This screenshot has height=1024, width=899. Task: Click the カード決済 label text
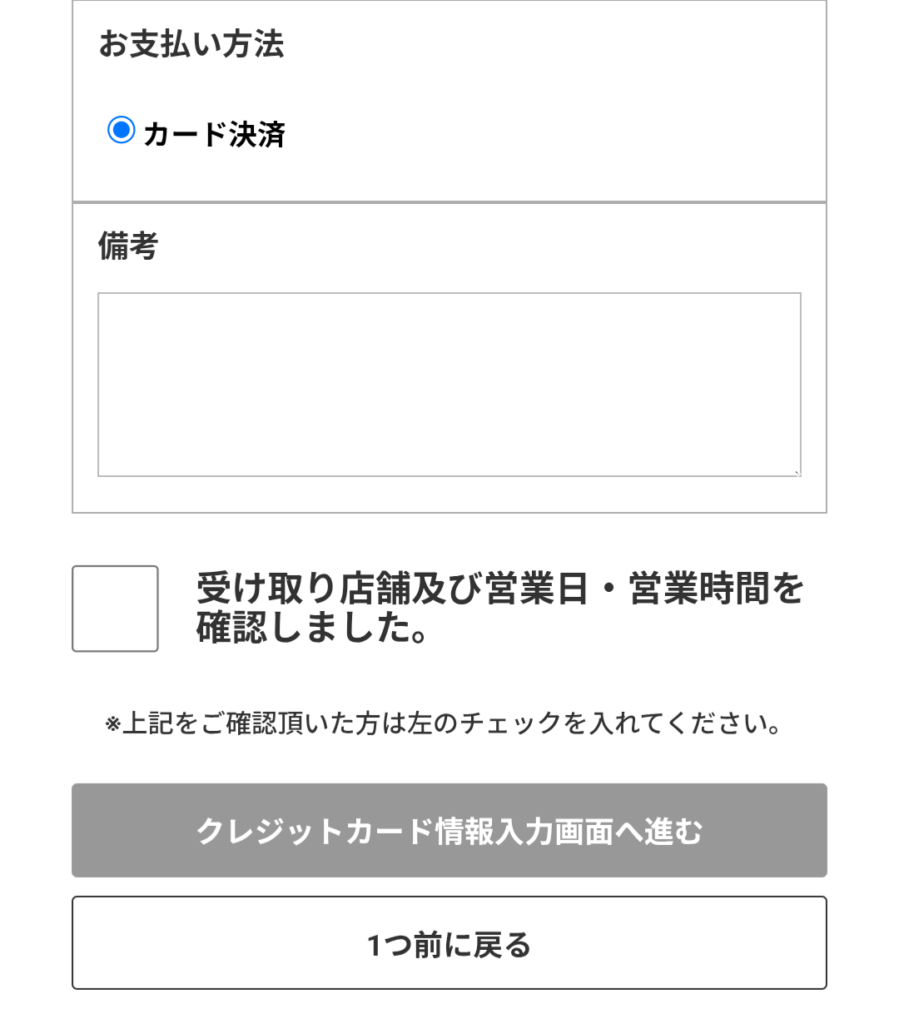(214, 134)
